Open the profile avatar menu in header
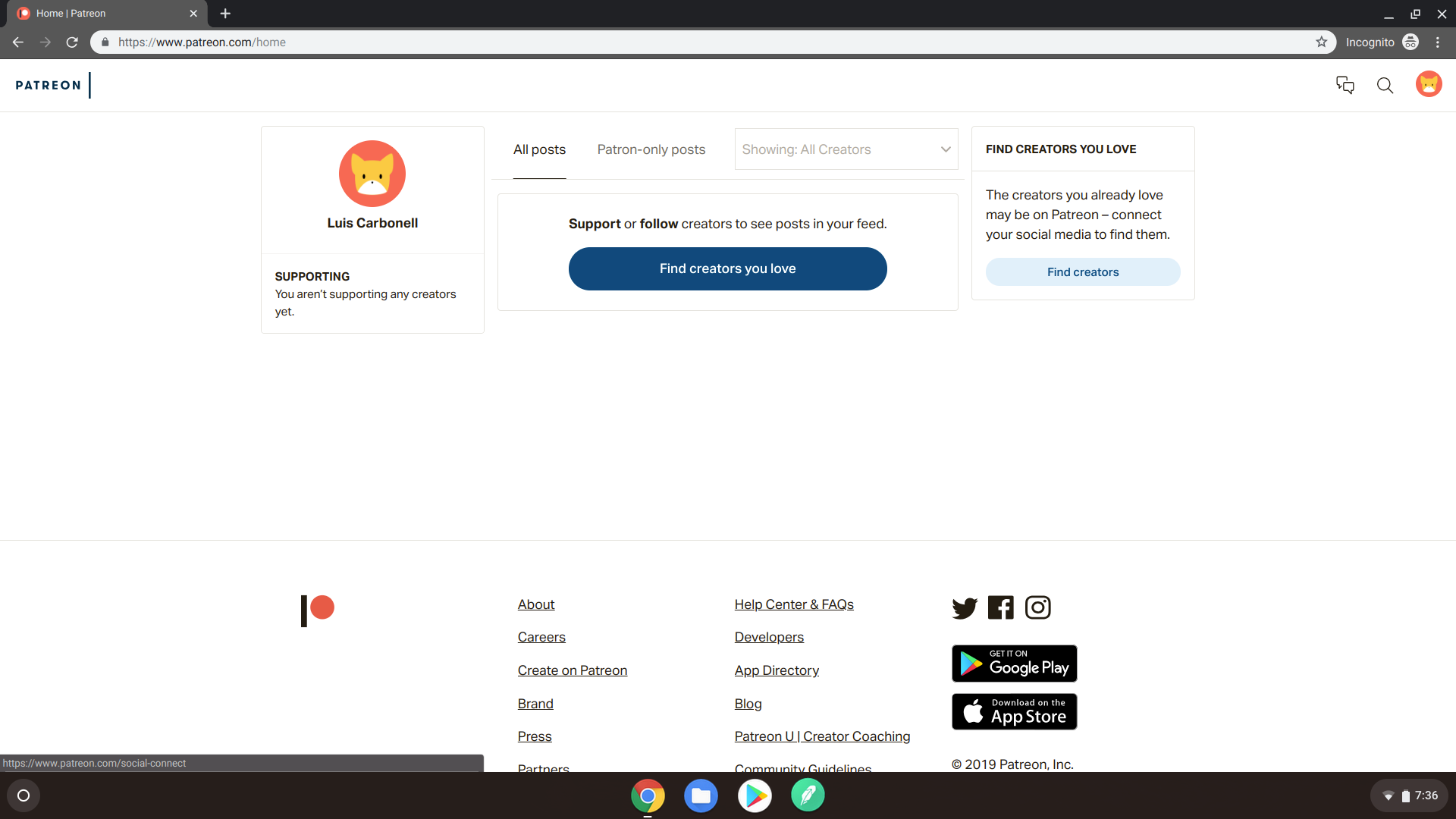Image resolution: width=1456 pixels, height=819 pixels. point(1429,84)
